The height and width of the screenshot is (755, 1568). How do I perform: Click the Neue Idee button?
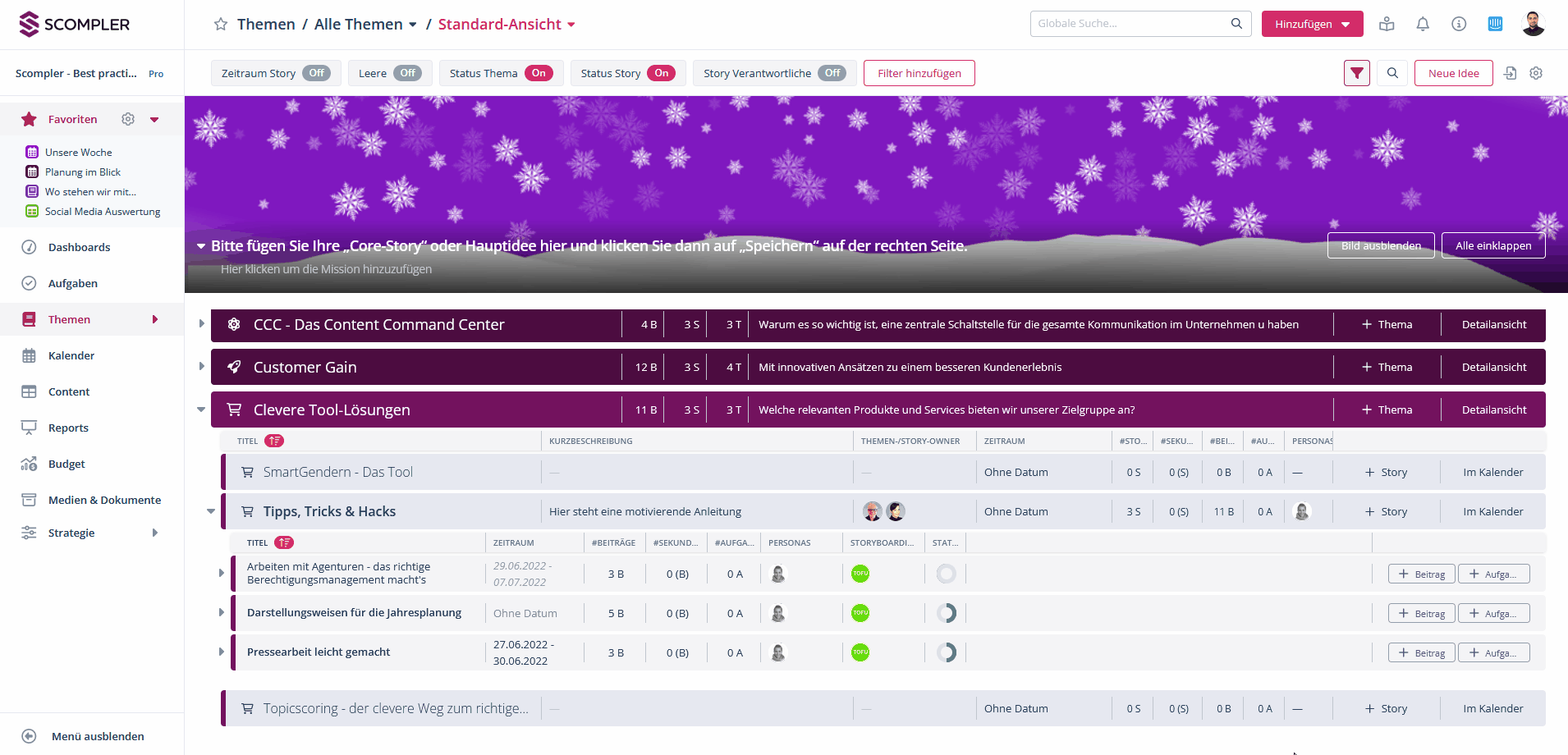tap(1453, 73)
